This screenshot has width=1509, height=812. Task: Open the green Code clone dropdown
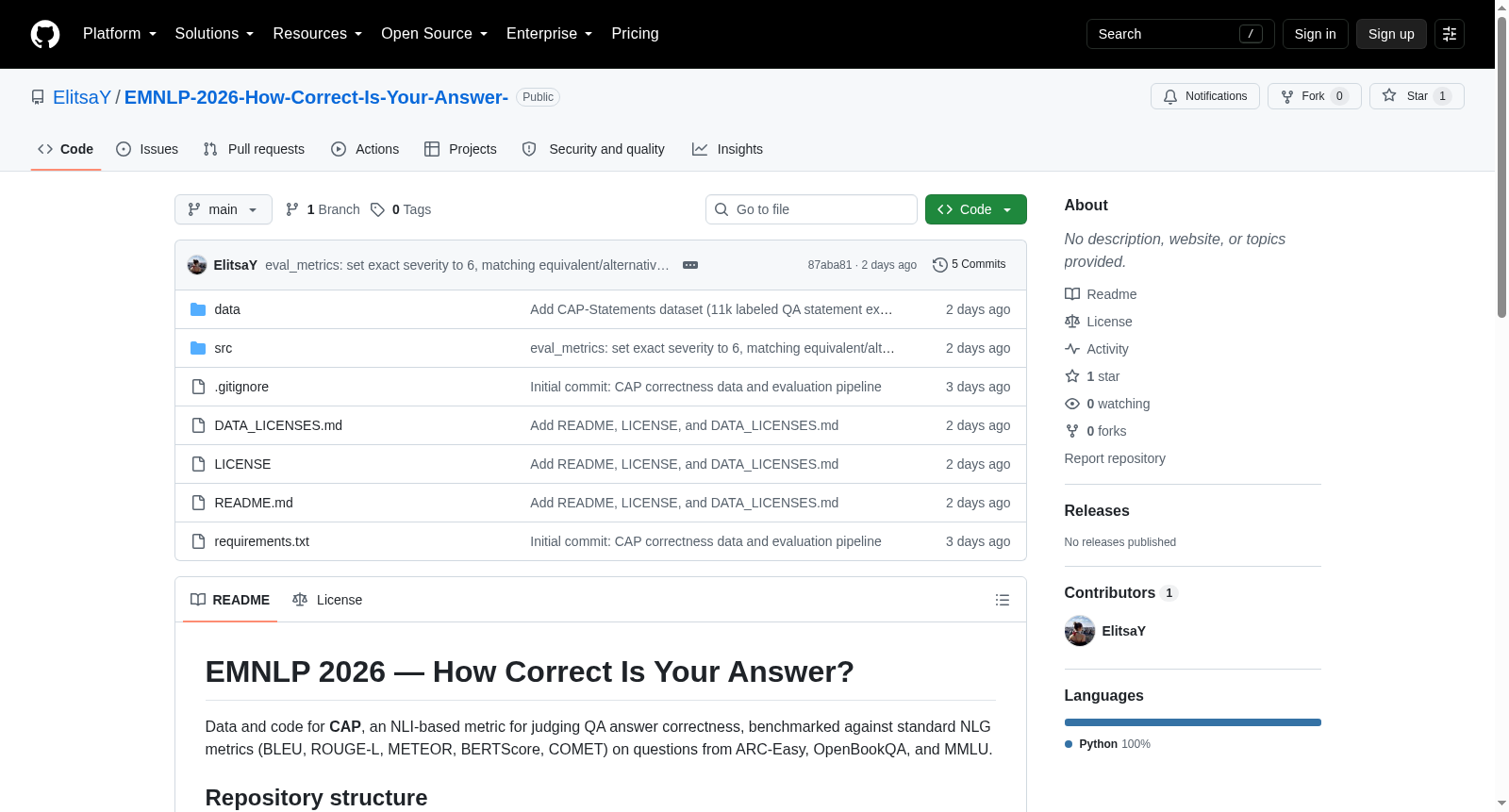[976, 209]
